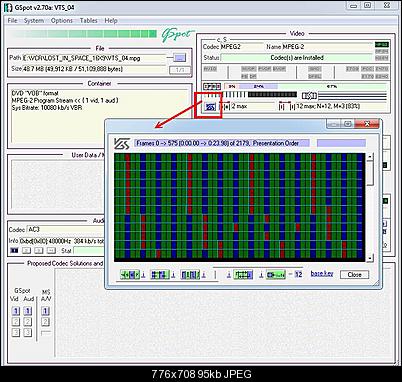Select GSpot Aud solution 3
This screenshot has width=402, height=382.
(x=28, y=332)
